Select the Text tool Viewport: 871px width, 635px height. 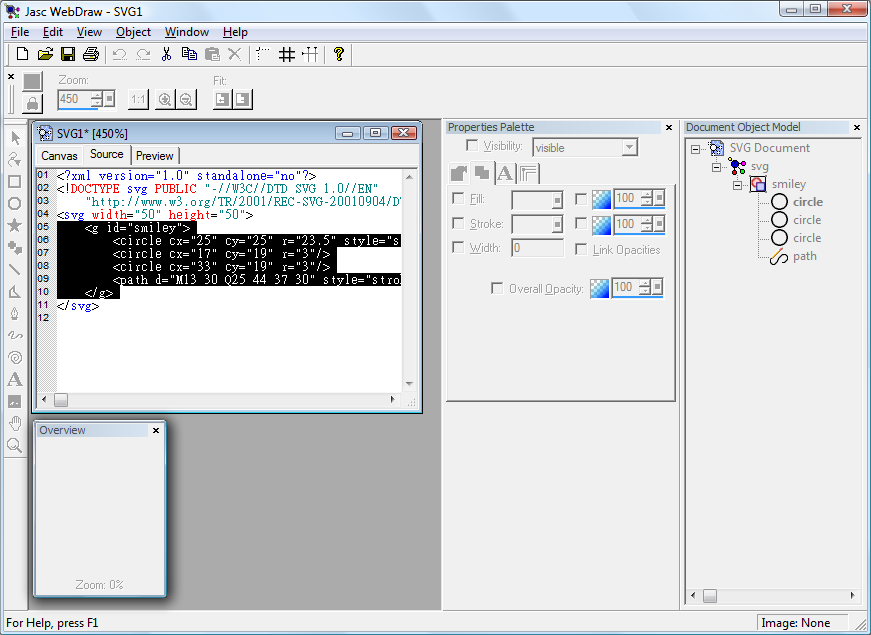pos(15,379)
